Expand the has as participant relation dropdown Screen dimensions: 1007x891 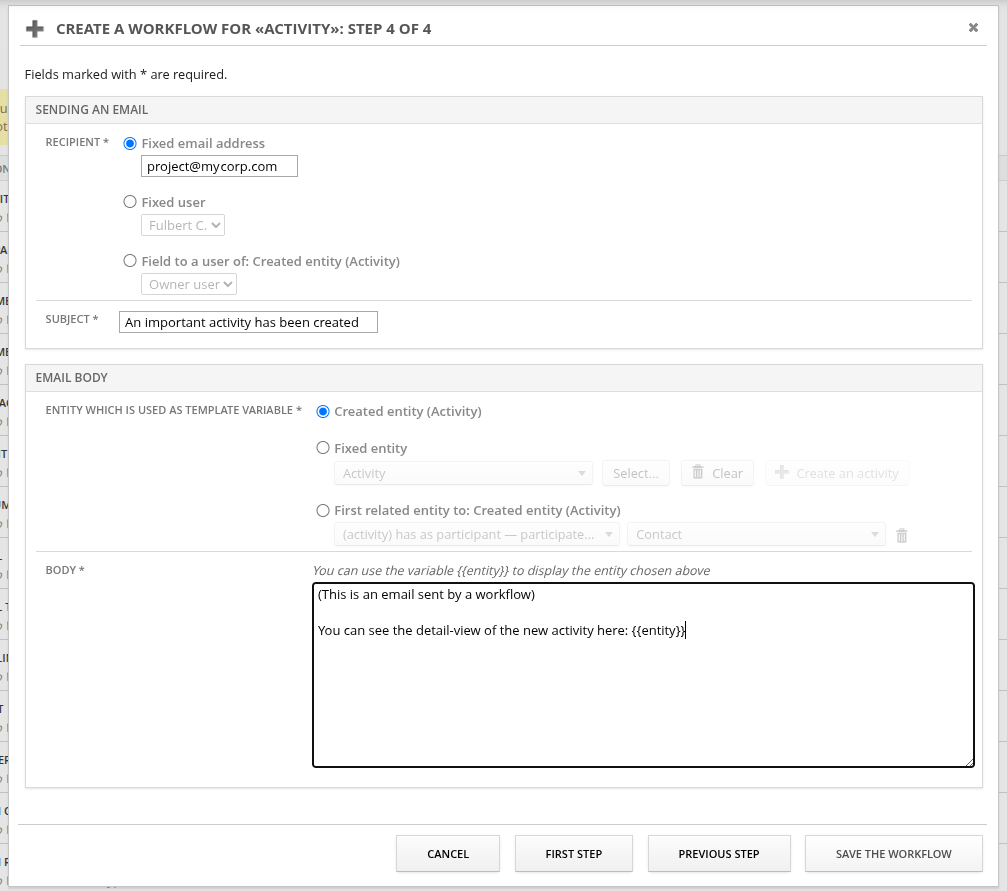point(477,534)
